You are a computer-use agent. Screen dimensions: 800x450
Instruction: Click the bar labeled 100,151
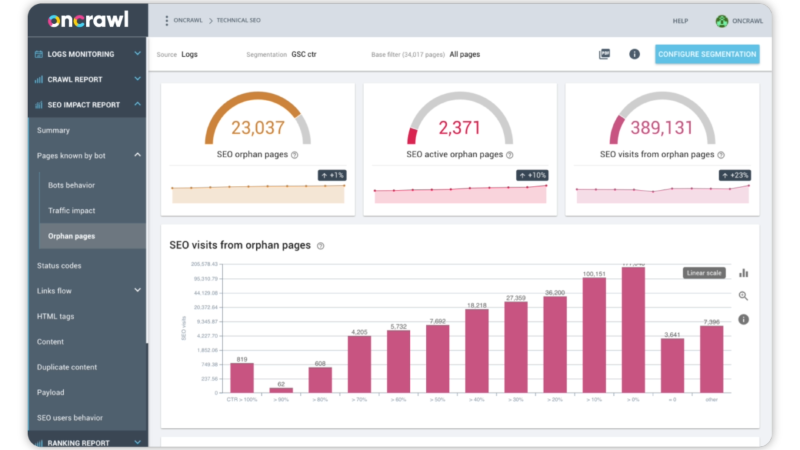pos(594,335)
